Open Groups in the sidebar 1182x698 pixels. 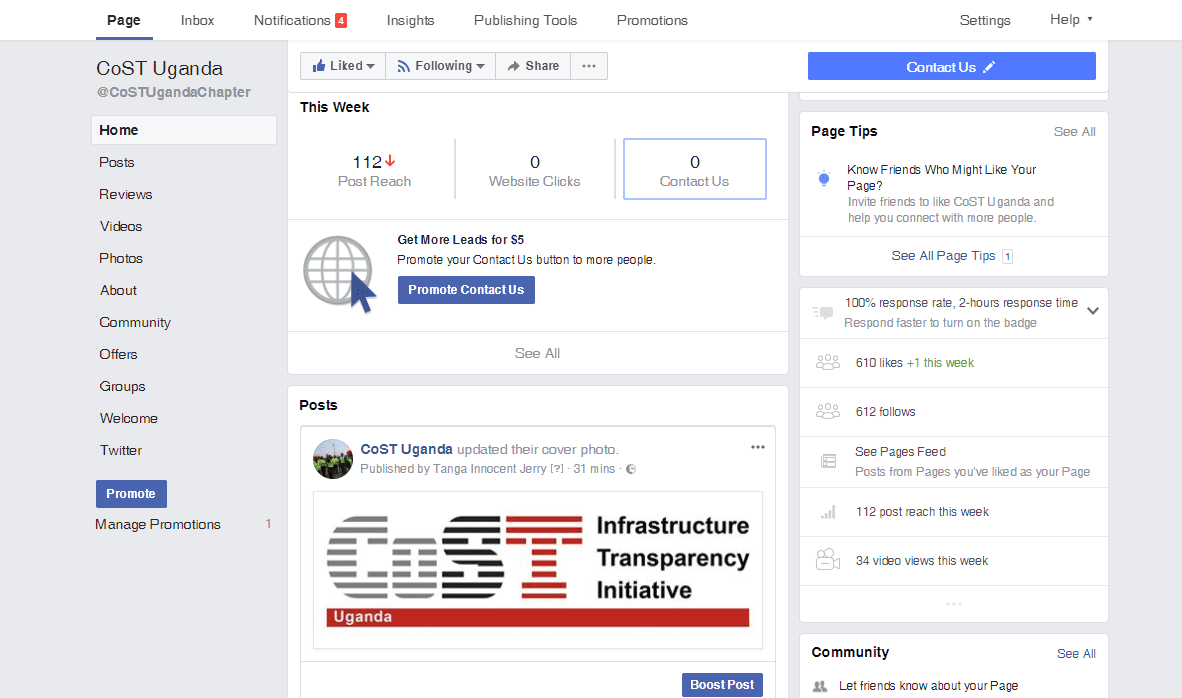122,387
